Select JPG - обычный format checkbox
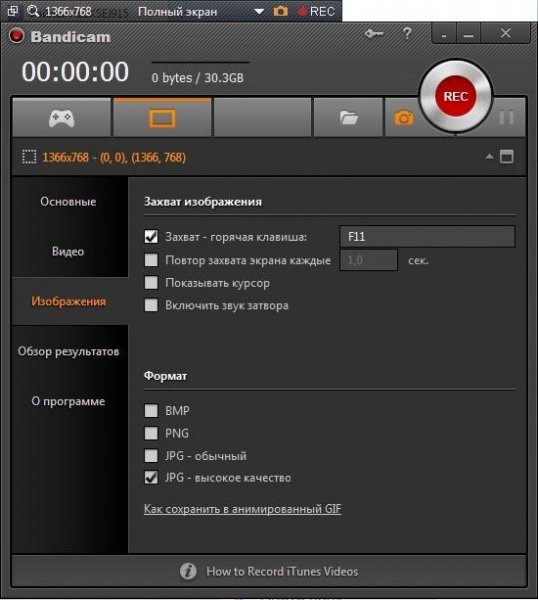The width and height of the screenshot is (538, 600). pos(151,455)
